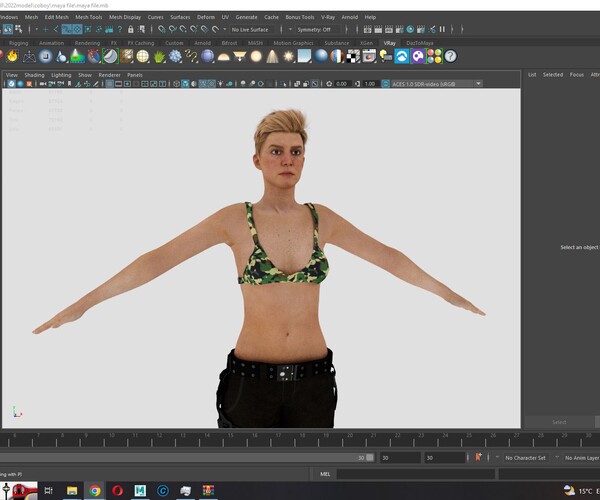Click the Focus attribute editor button

tap(577, 75)
